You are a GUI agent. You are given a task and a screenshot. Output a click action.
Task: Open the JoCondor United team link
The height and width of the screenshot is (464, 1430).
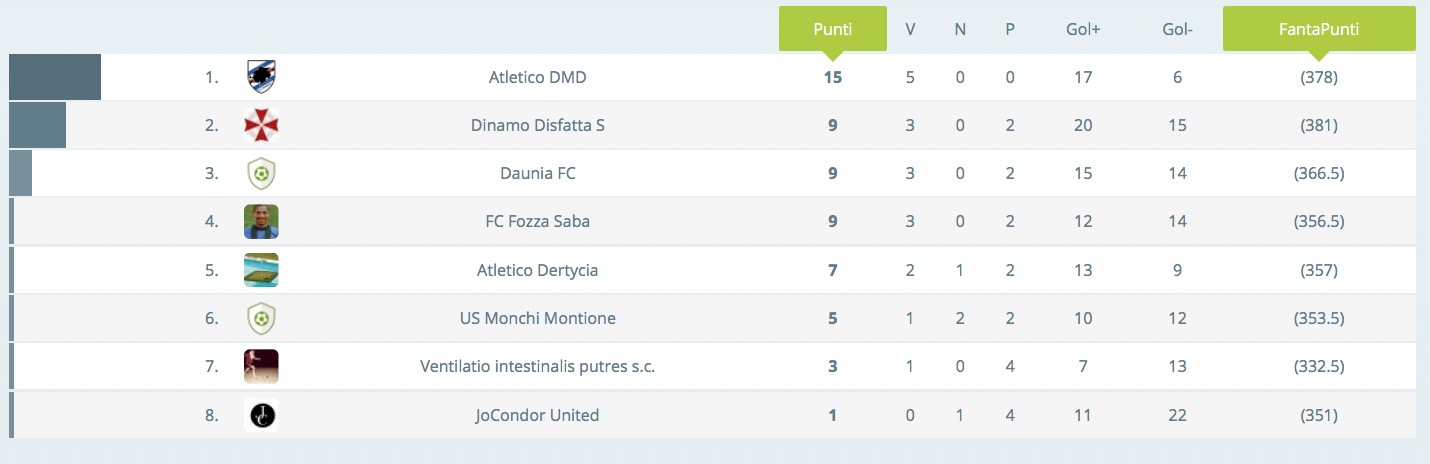pos(538,414)
